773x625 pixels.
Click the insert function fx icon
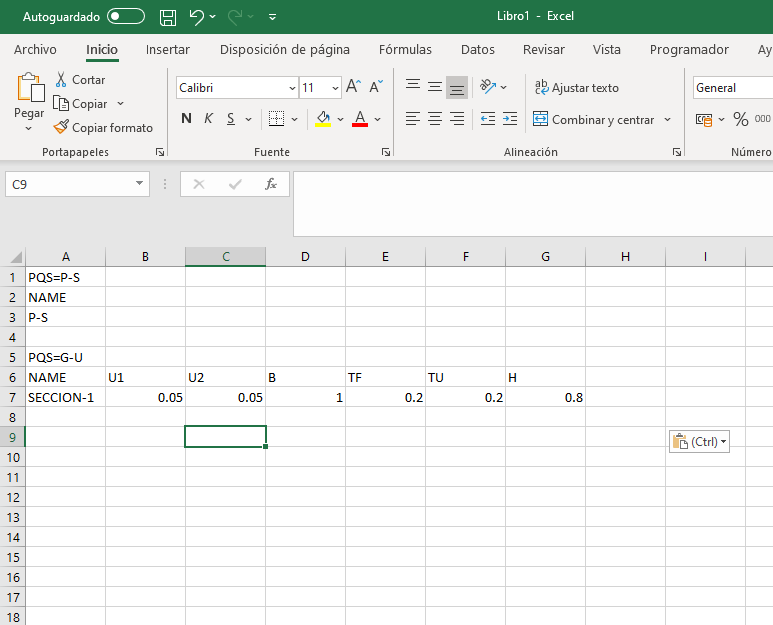271,184
